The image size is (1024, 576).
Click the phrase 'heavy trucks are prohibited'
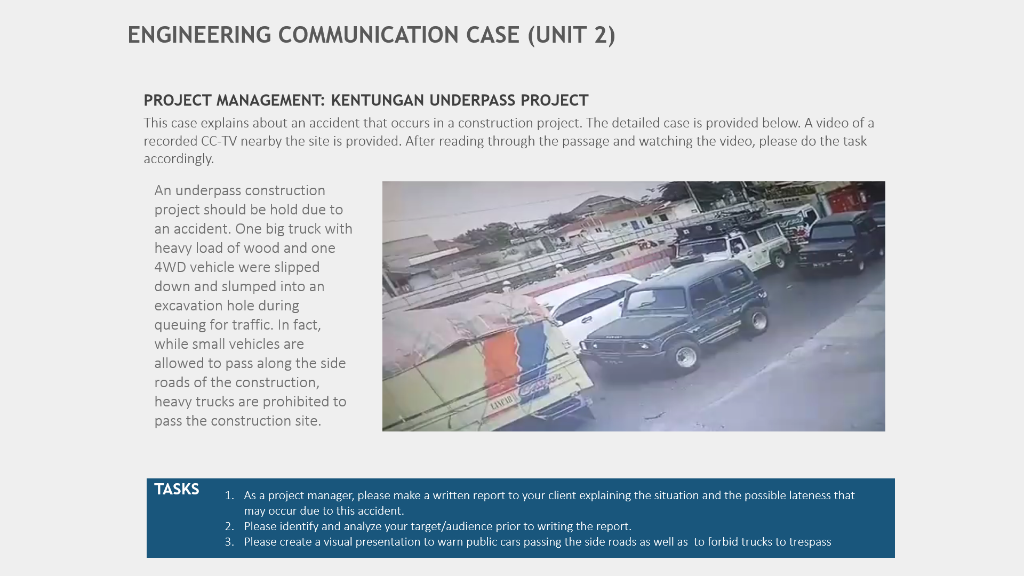pos(241,401)
